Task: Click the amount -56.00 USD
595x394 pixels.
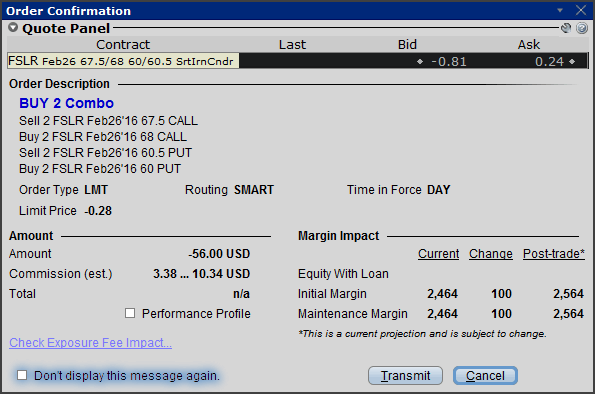Action: [x=219, y=254]
